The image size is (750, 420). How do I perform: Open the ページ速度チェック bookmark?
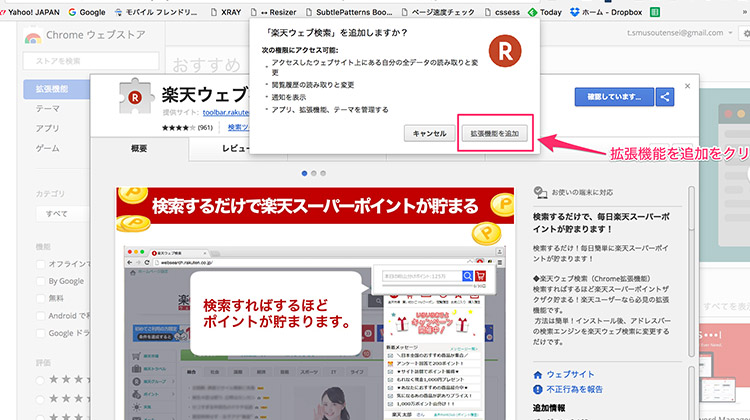(438, 12)
